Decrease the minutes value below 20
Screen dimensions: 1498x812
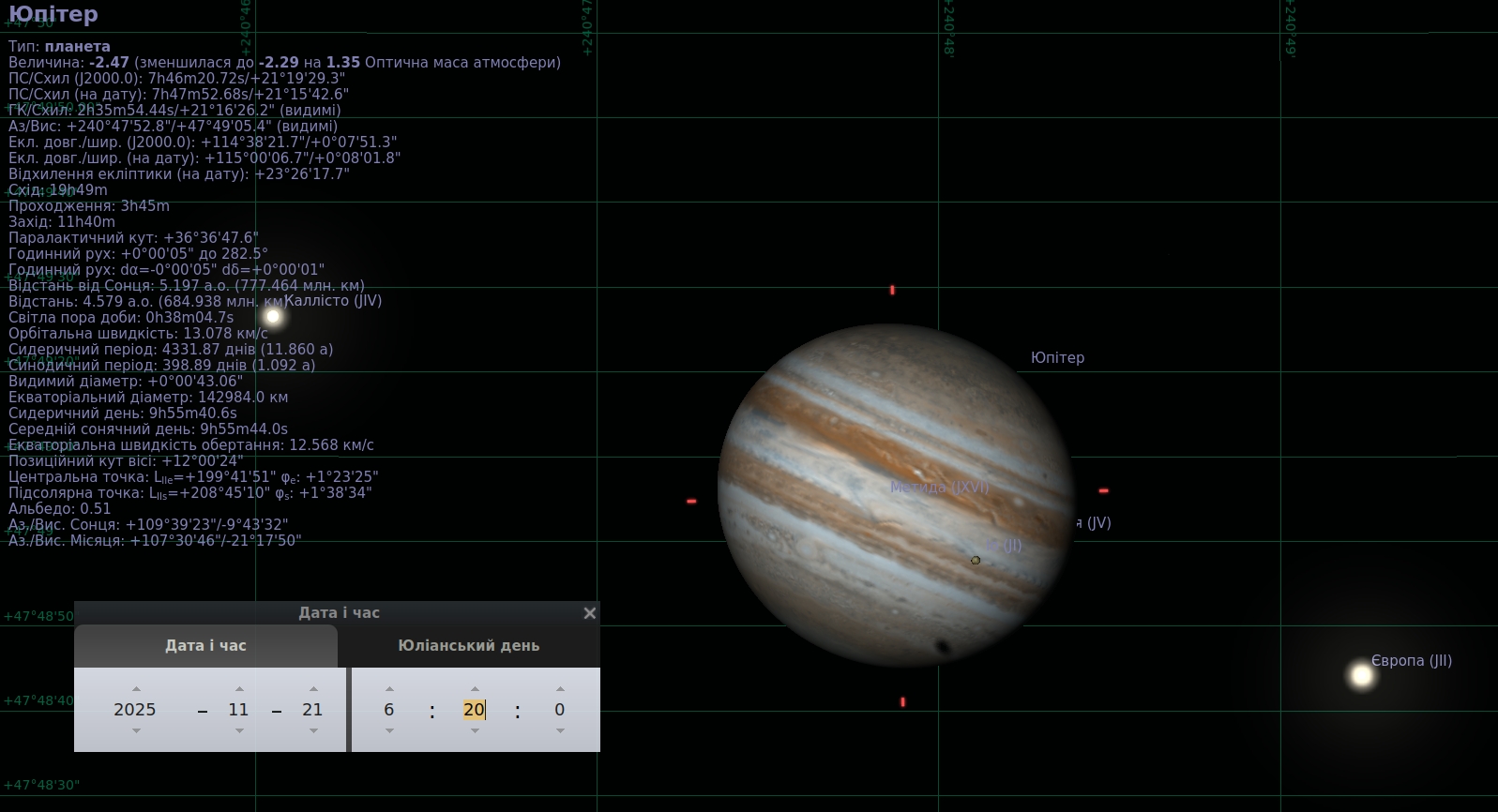475,730
